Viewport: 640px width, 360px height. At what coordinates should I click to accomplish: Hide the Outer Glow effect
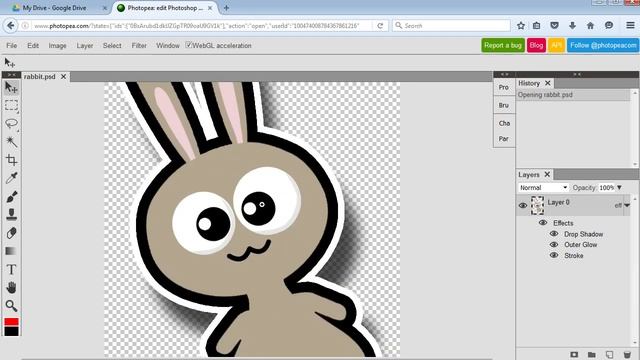(x=554, y=244)
